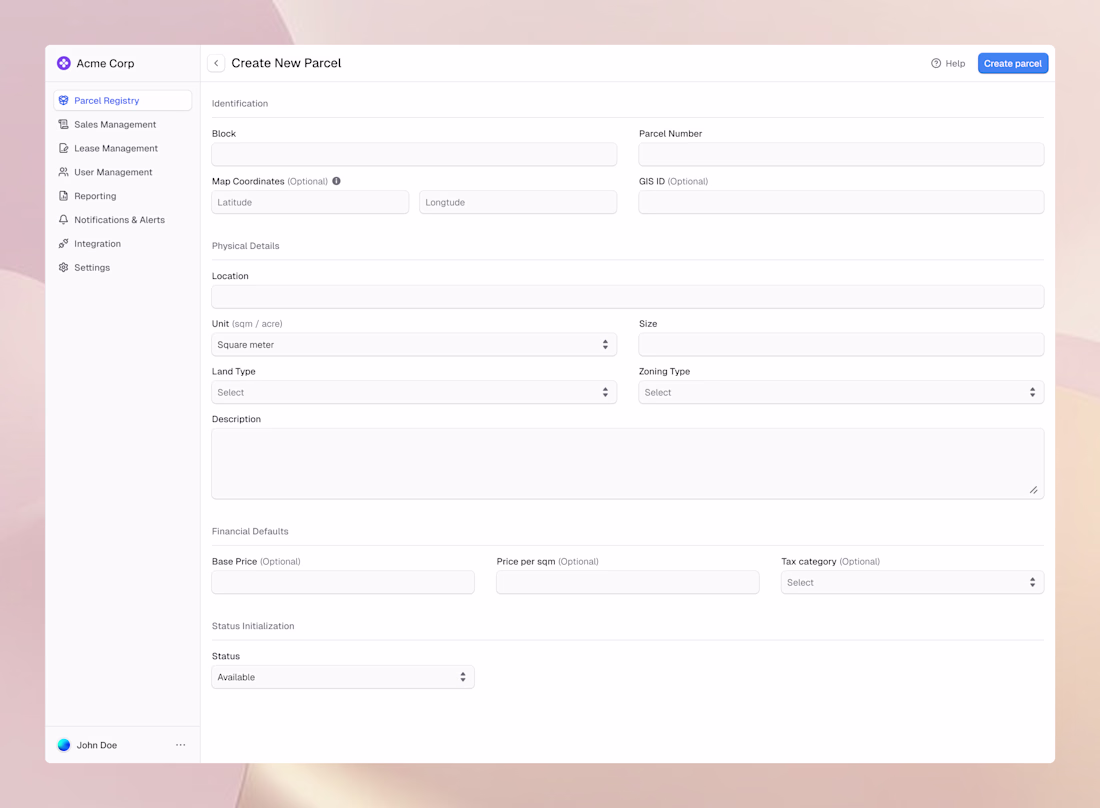
Task: Click the Notifications & Alerts bell icon
Action: 64,220
